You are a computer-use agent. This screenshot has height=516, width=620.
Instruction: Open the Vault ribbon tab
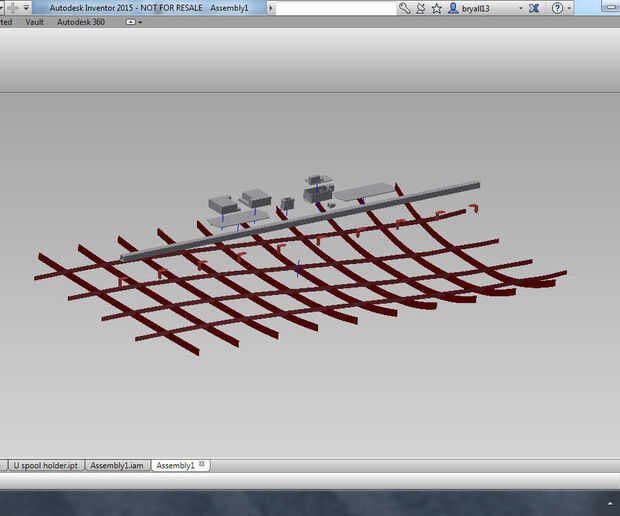click(x=34, y=22)
